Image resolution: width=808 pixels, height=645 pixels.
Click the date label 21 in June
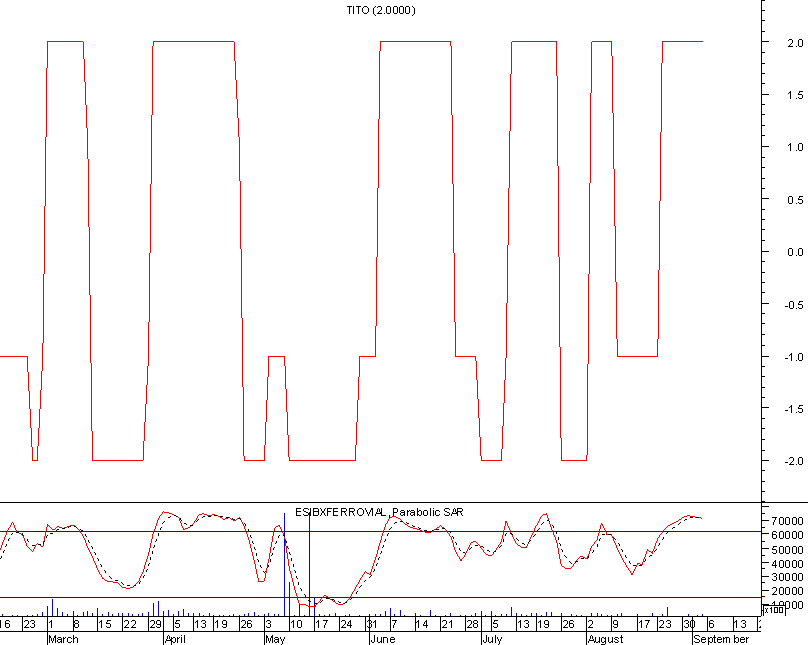coord(447,624)
